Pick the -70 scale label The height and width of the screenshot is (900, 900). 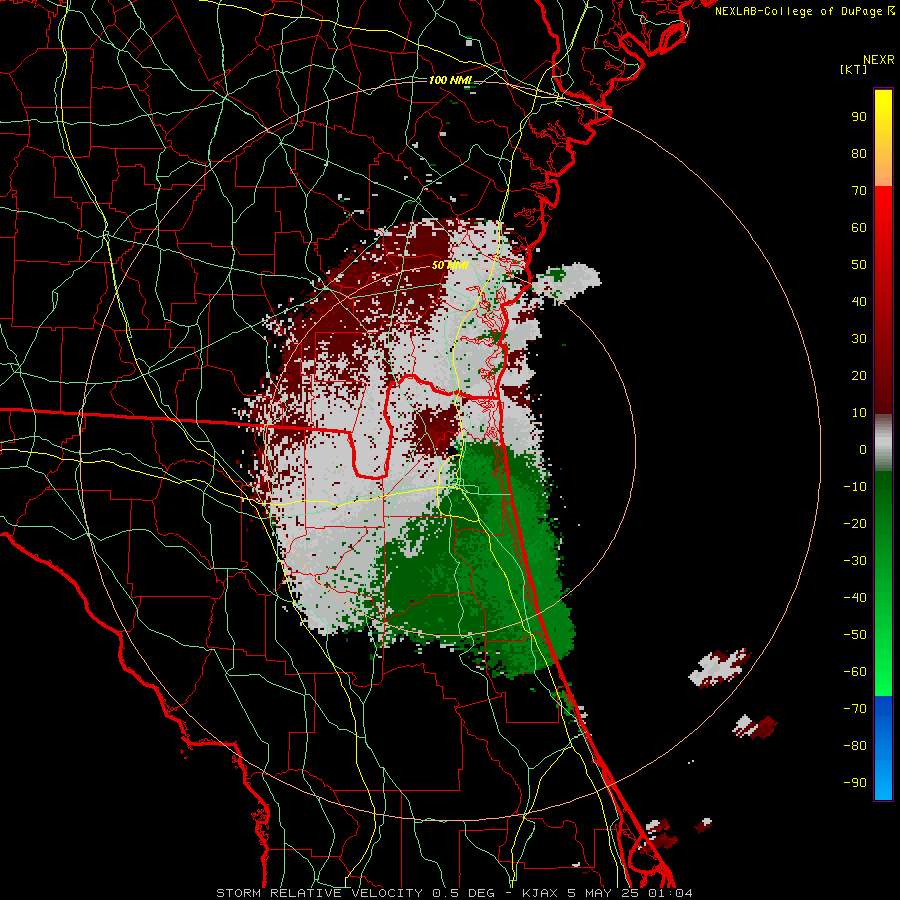coord(855,709)
